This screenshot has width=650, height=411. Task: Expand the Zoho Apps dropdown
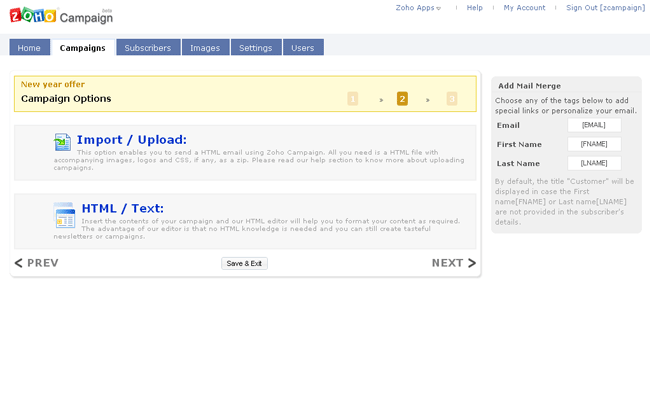(418, 8)
